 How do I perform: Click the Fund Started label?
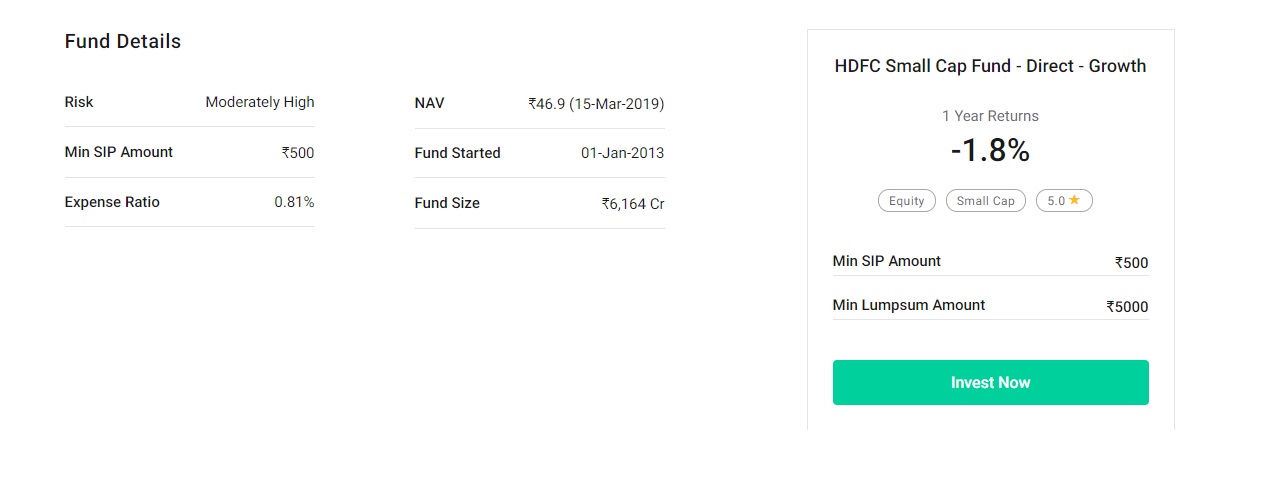[458, 153]
